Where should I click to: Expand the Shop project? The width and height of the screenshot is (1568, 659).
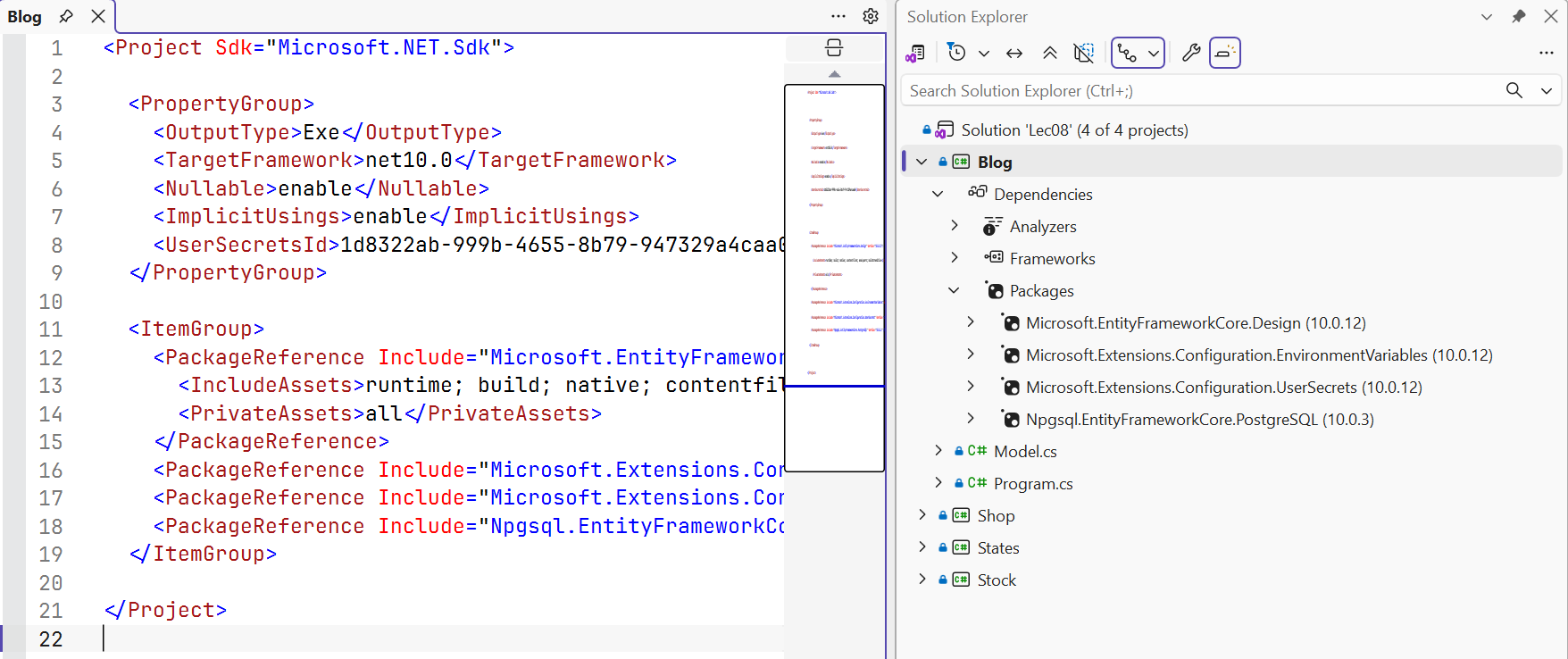pyautogui.click(x=922, y=516)
